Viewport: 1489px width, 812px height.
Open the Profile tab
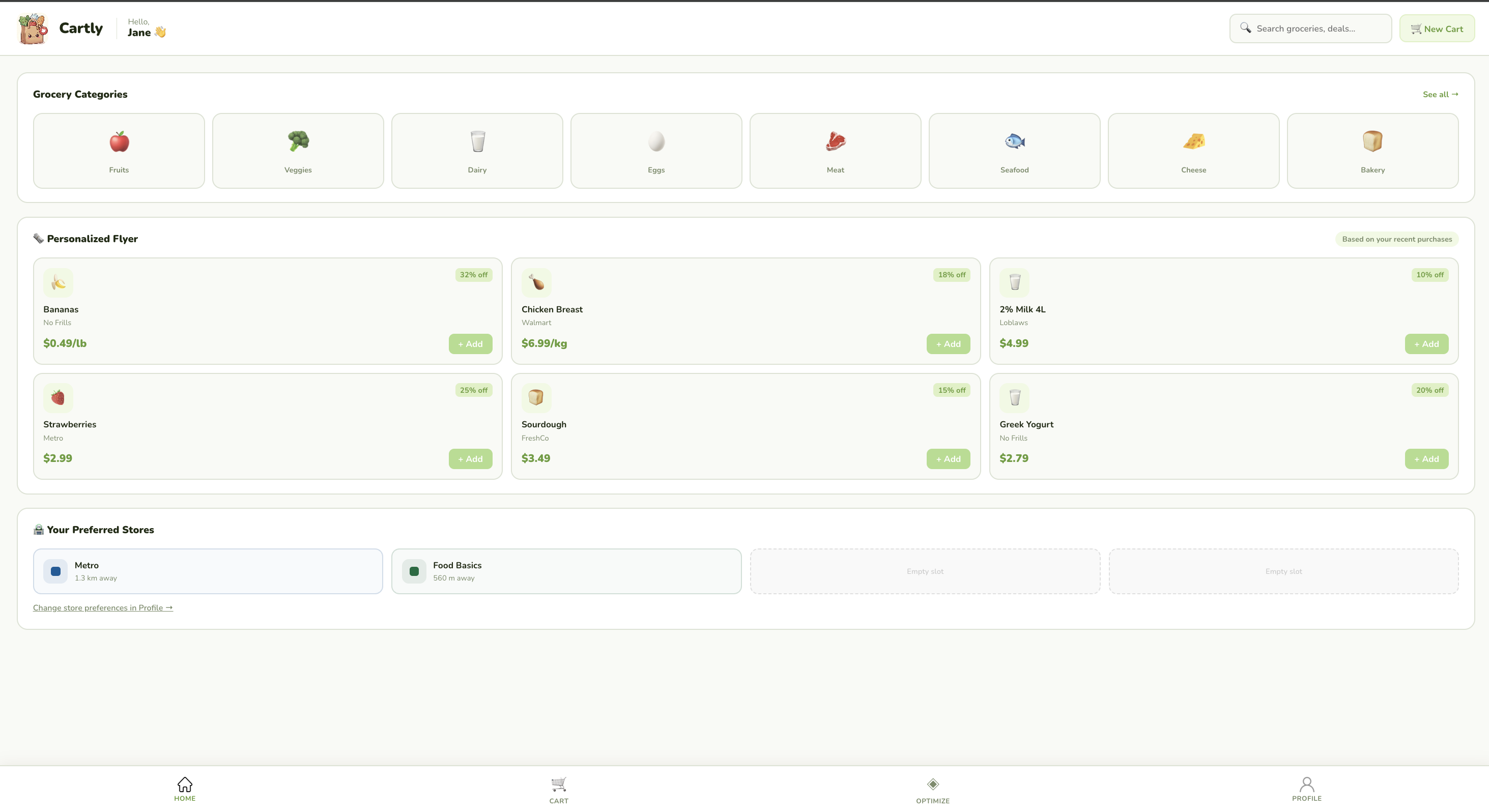pos(1306,789)
